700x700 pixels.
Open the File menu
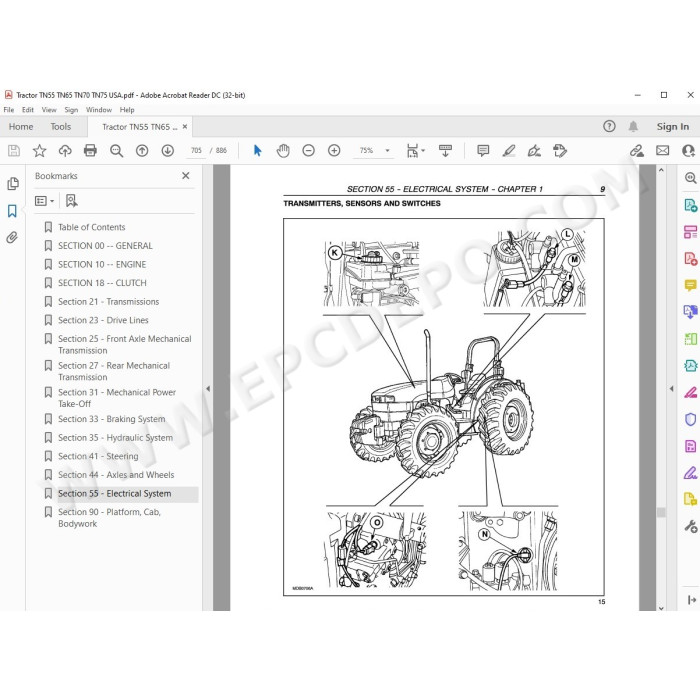tap(9, 110)
